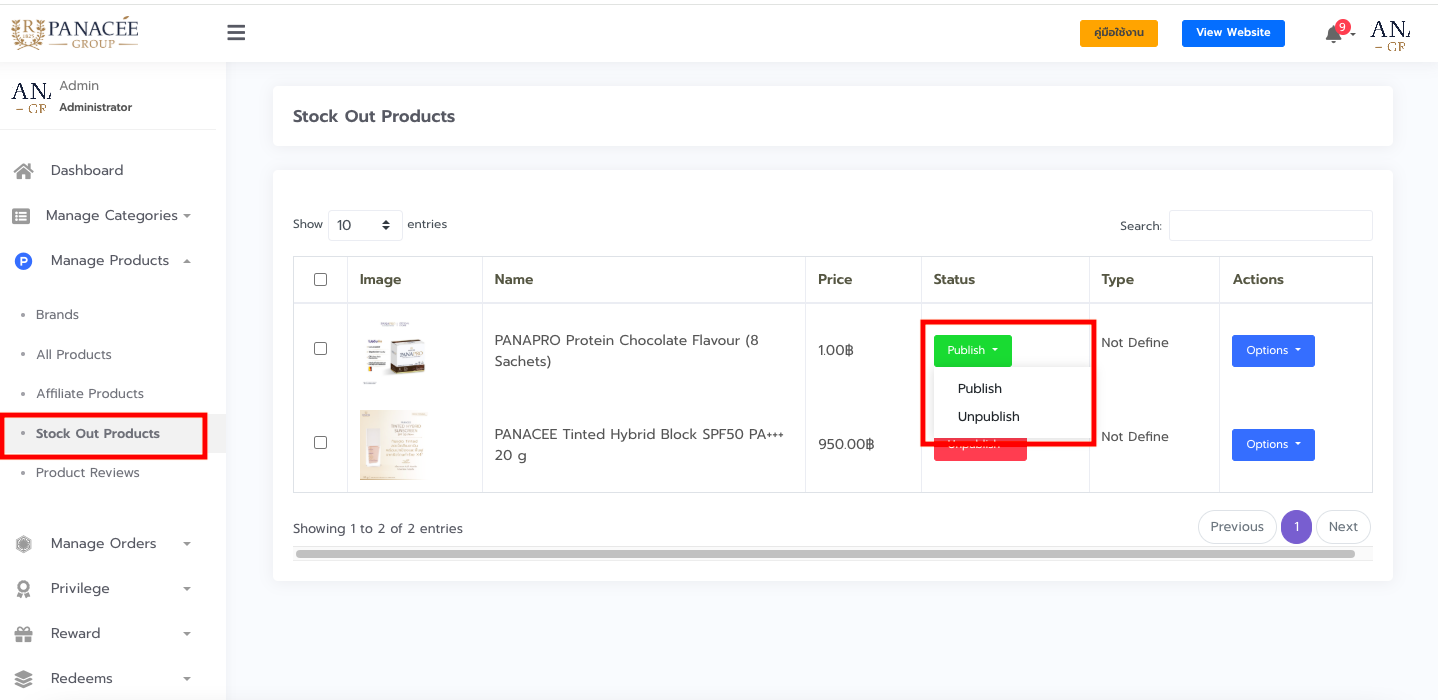Click the Reward gift icon
This screenshot has height=700, width=1438.
pyautogui.click(x=24, y=634)
